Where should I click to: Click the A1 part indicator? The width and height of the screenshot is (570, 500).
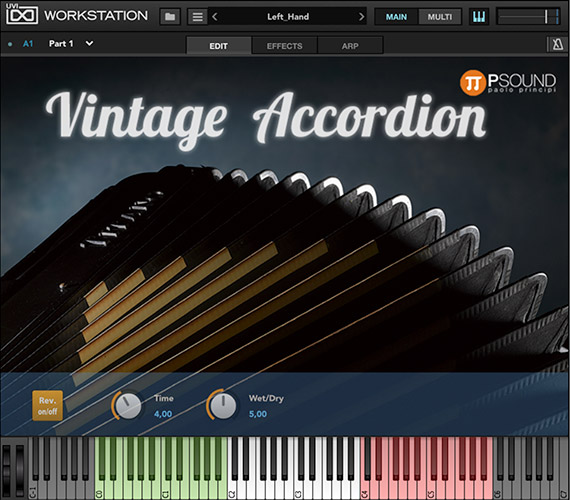tap(28, 44)
